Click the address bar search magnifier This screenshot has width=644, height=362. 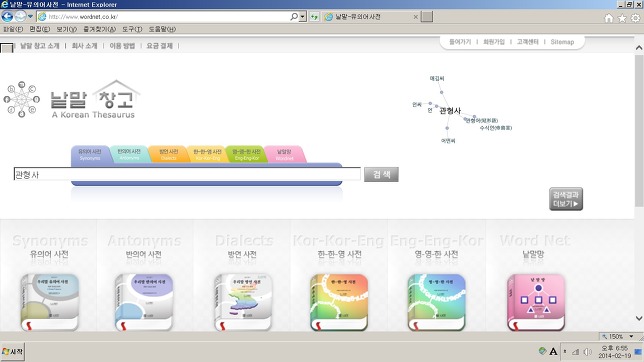coord(294,17)
